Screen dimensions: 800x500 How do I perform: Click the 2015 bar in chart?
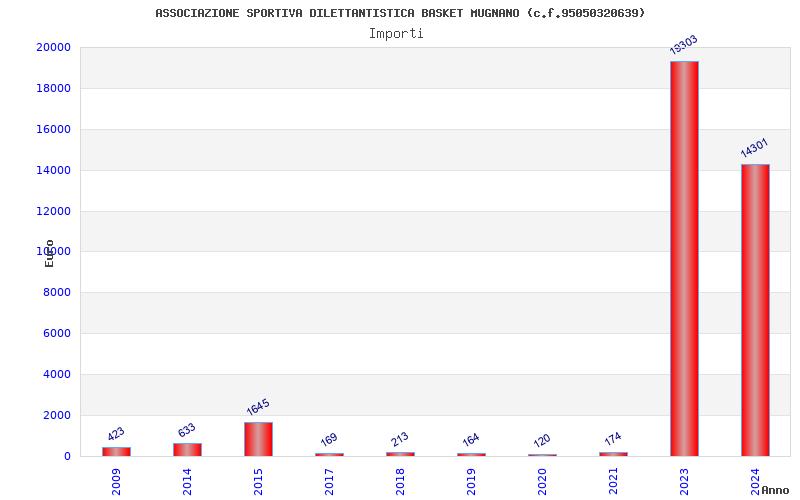[x=258, y=439]
